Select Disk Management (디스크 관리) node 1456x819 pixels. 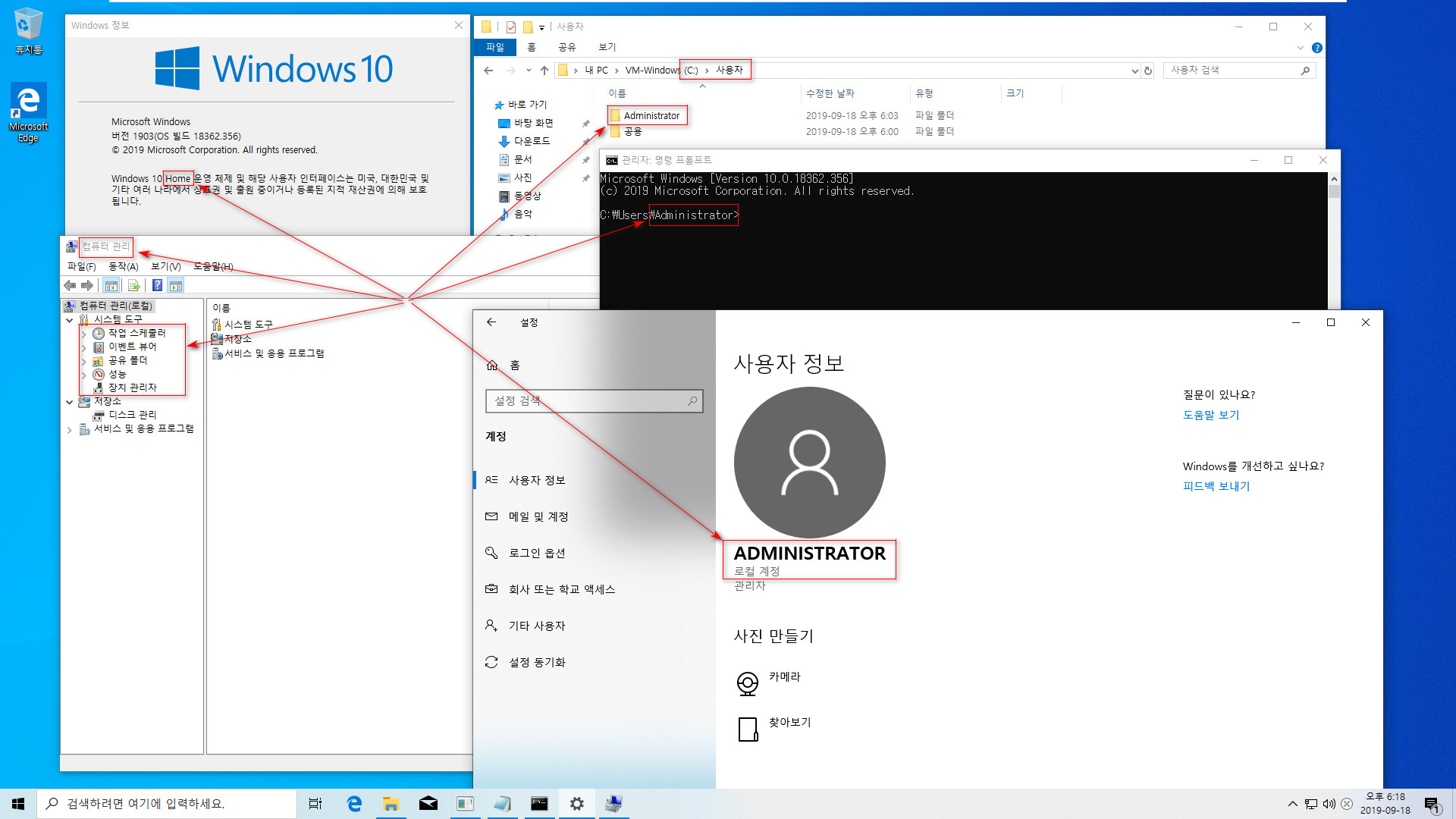pos(132,415)
